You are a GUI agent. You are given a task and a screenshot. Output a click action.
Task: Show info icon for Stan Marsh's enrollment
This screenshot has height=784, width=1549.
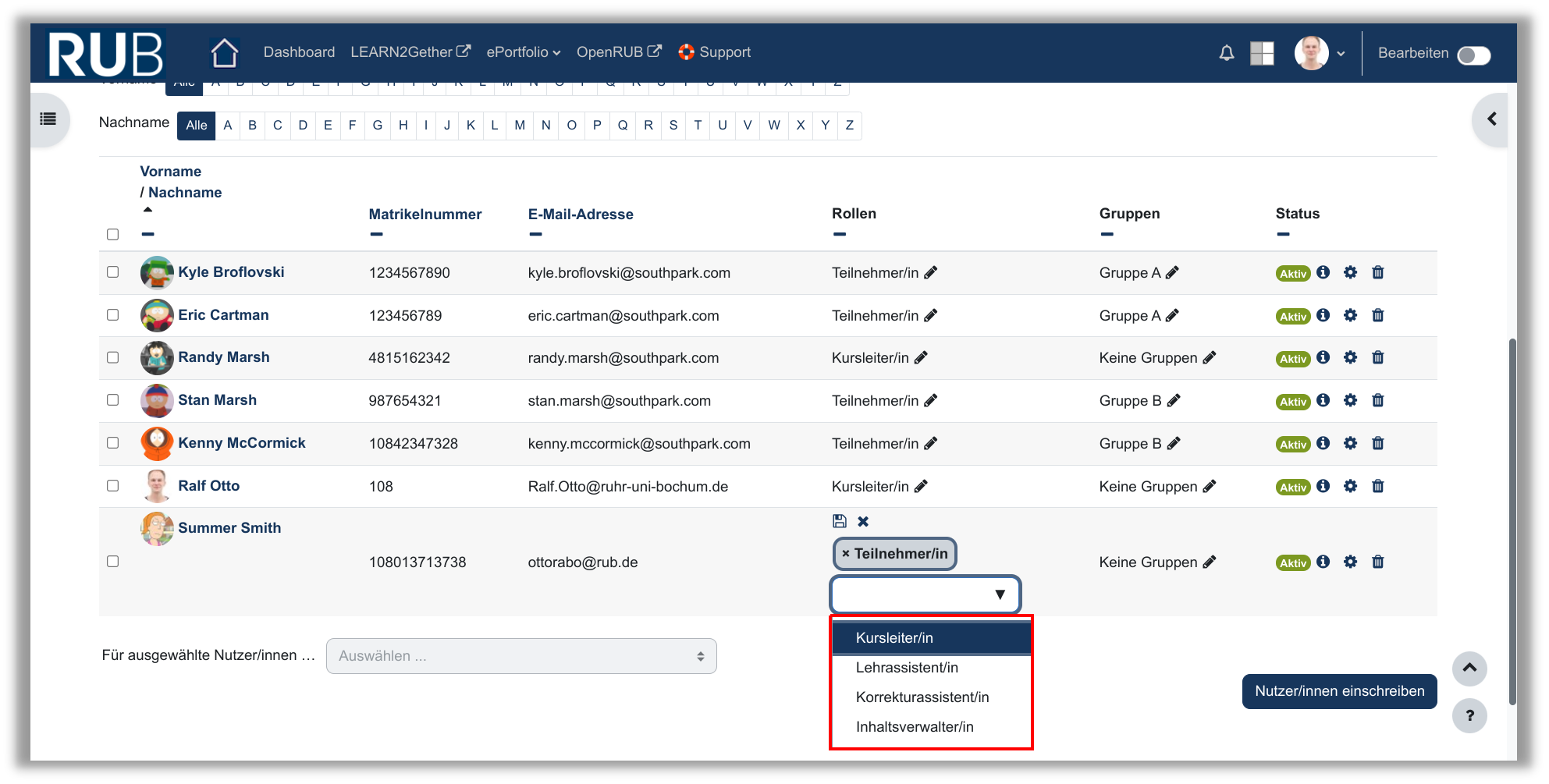1323,400
